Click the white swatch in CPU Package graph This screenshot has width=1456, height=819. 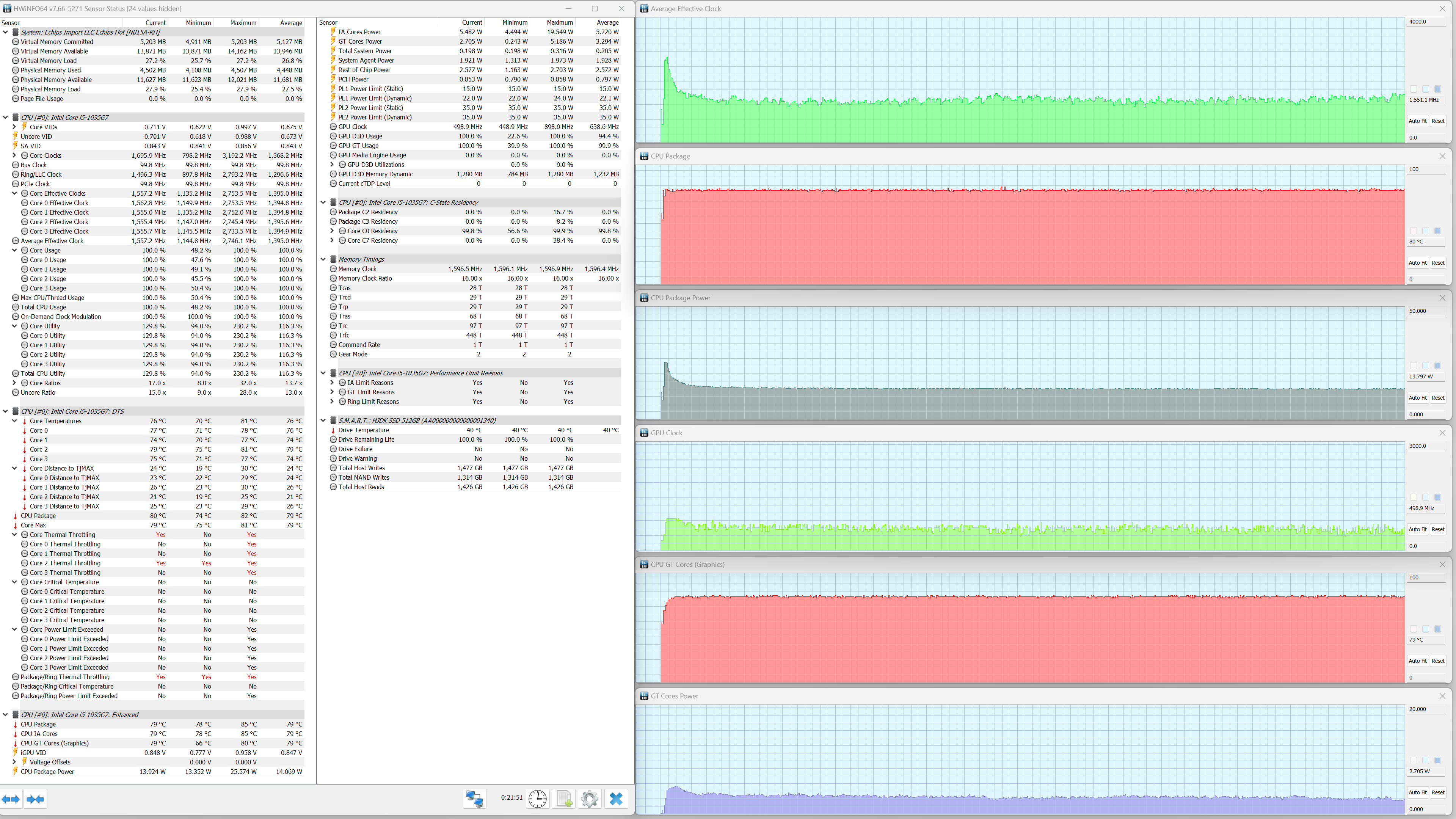click(x=1414, y=231)
